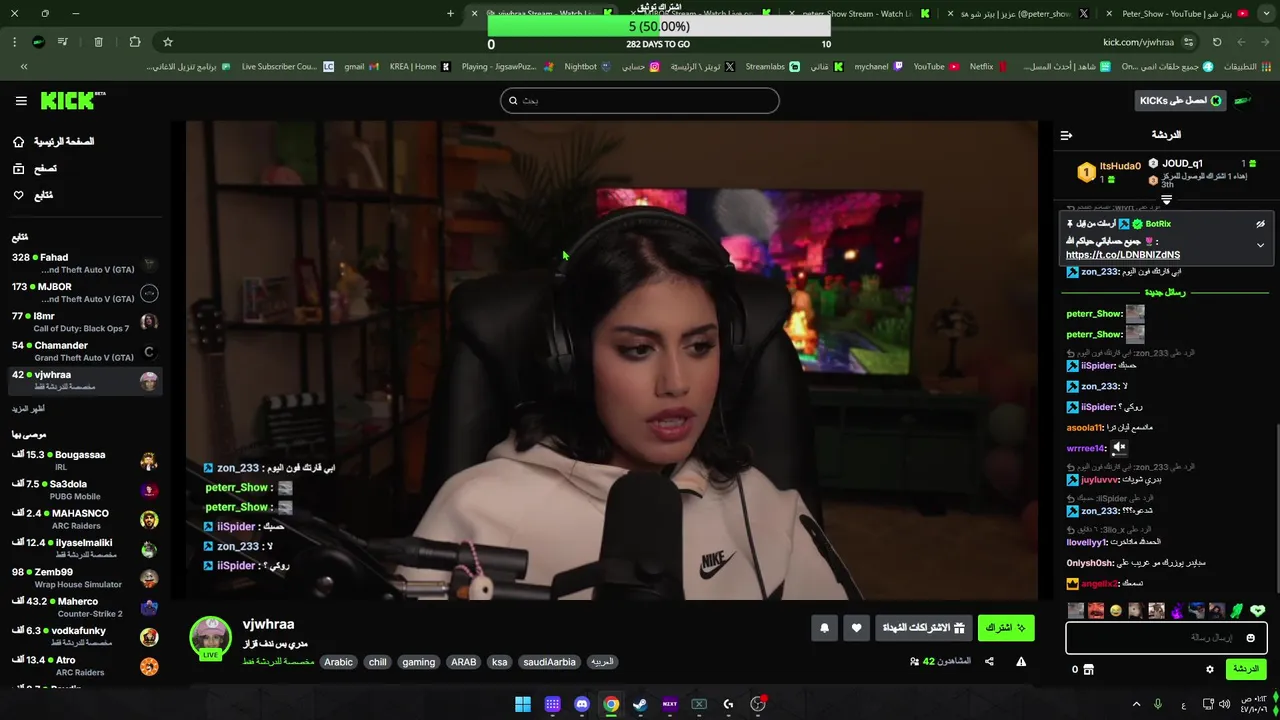Open chat settings with the gear icon

point(1209,669)
